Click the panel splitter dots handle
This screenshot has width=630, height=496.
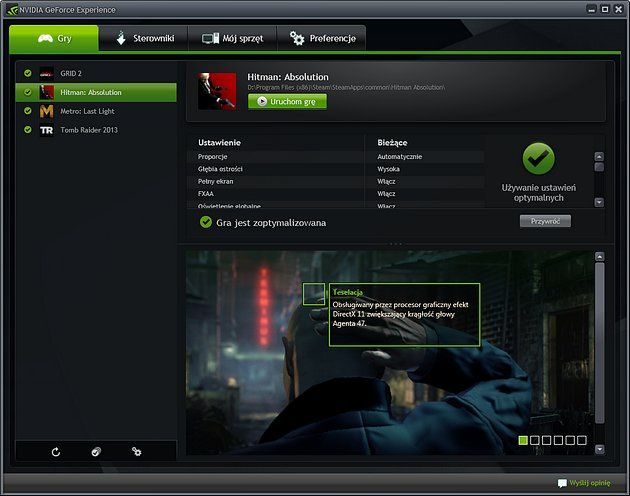(x=395, y=244)
